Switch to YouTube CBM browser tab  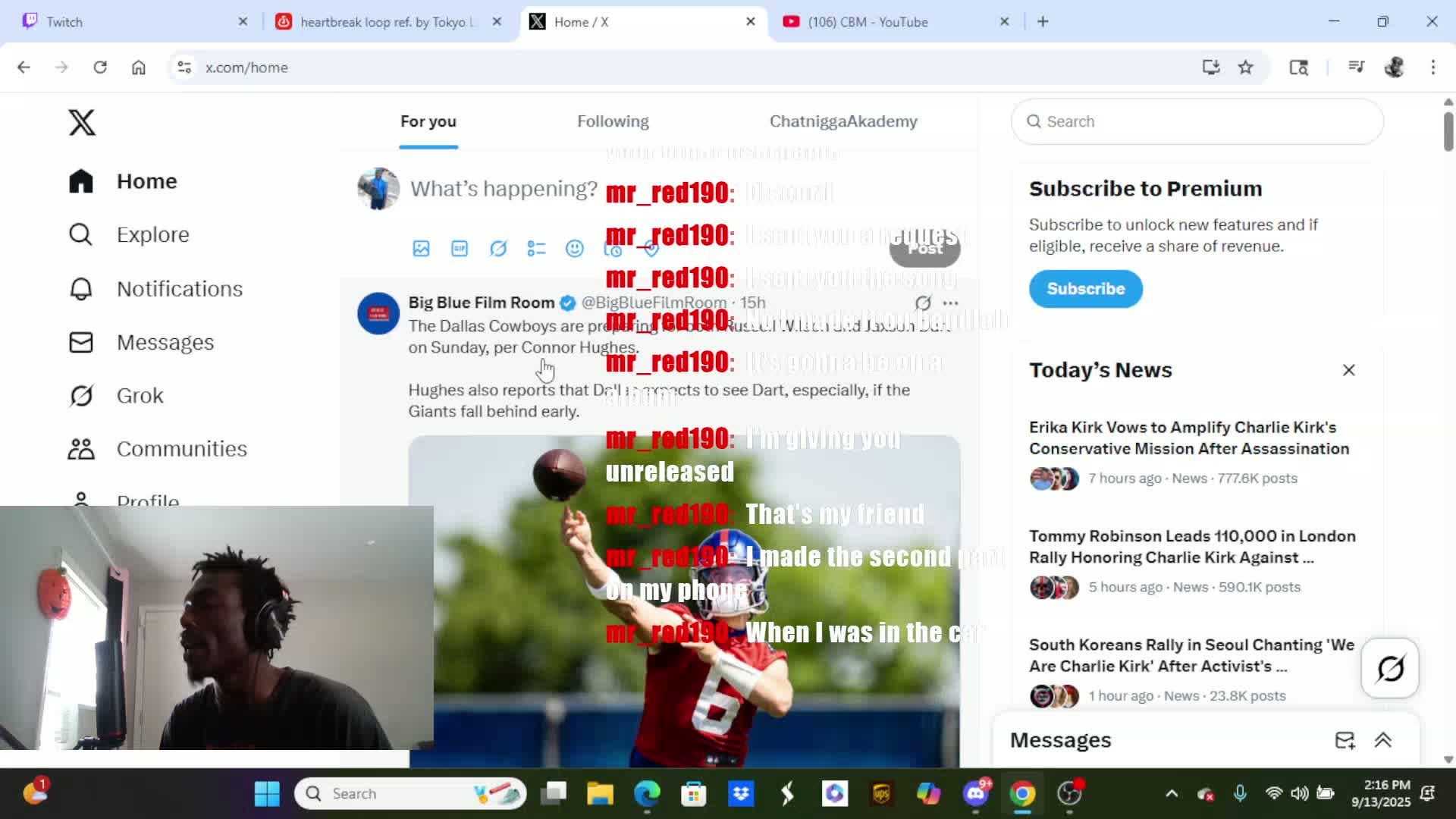[x=868, y=22]
